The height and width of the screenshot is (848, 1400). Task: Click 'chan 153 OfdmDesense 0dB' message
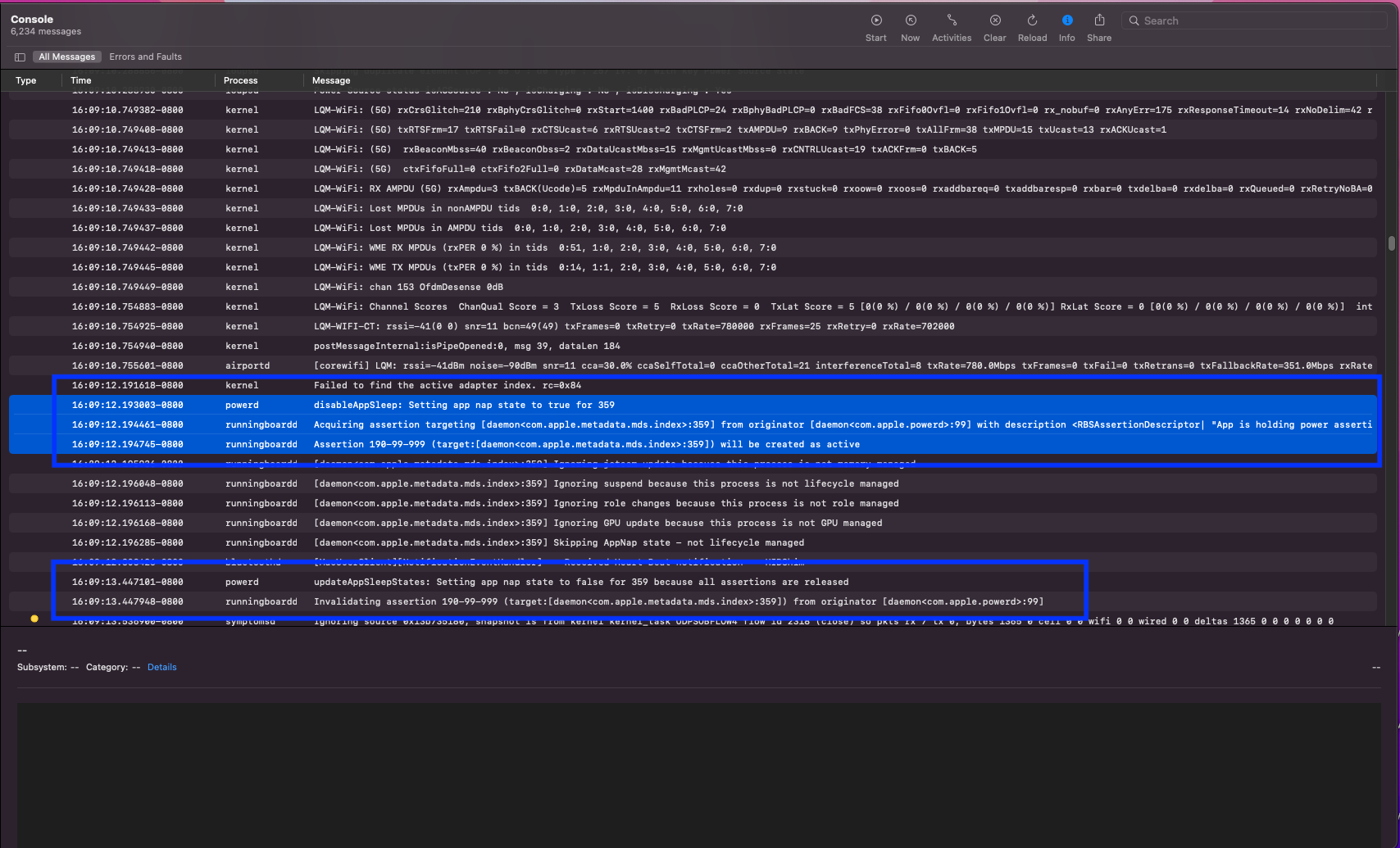pos(408,287)
